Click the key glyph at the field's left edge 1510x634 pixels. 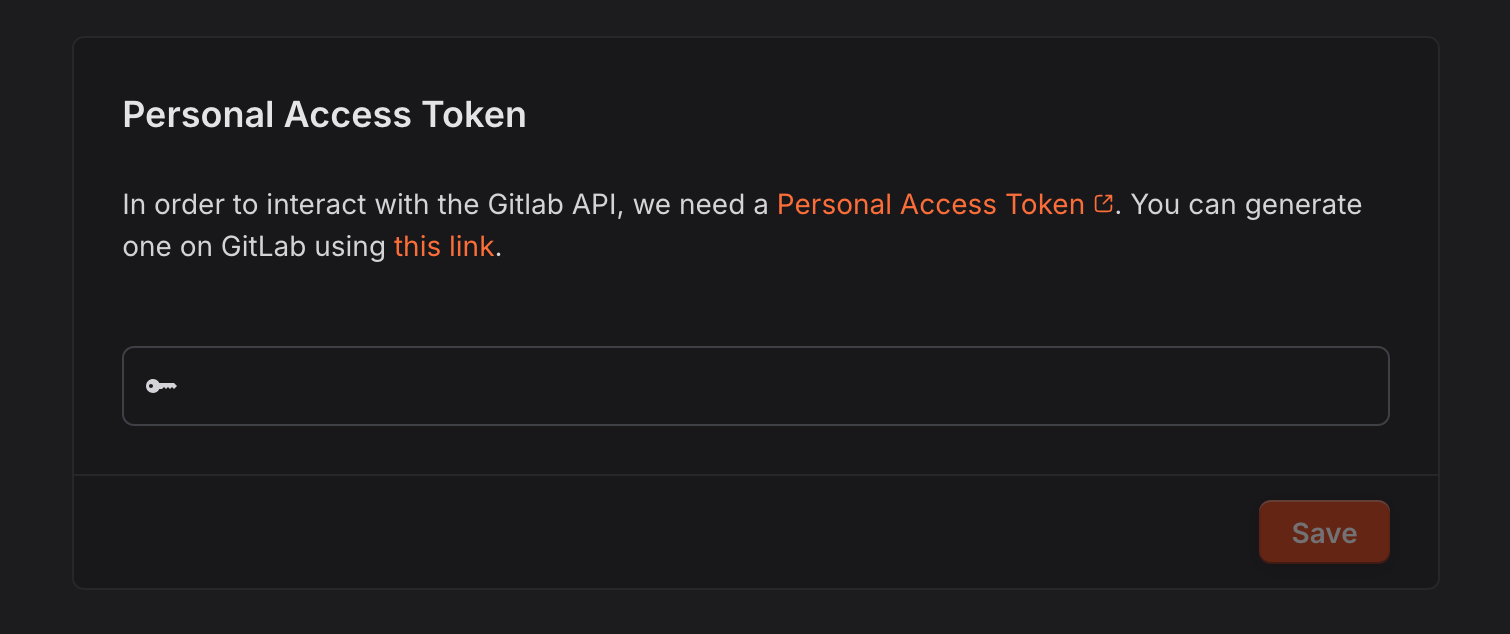coord(162,386)
